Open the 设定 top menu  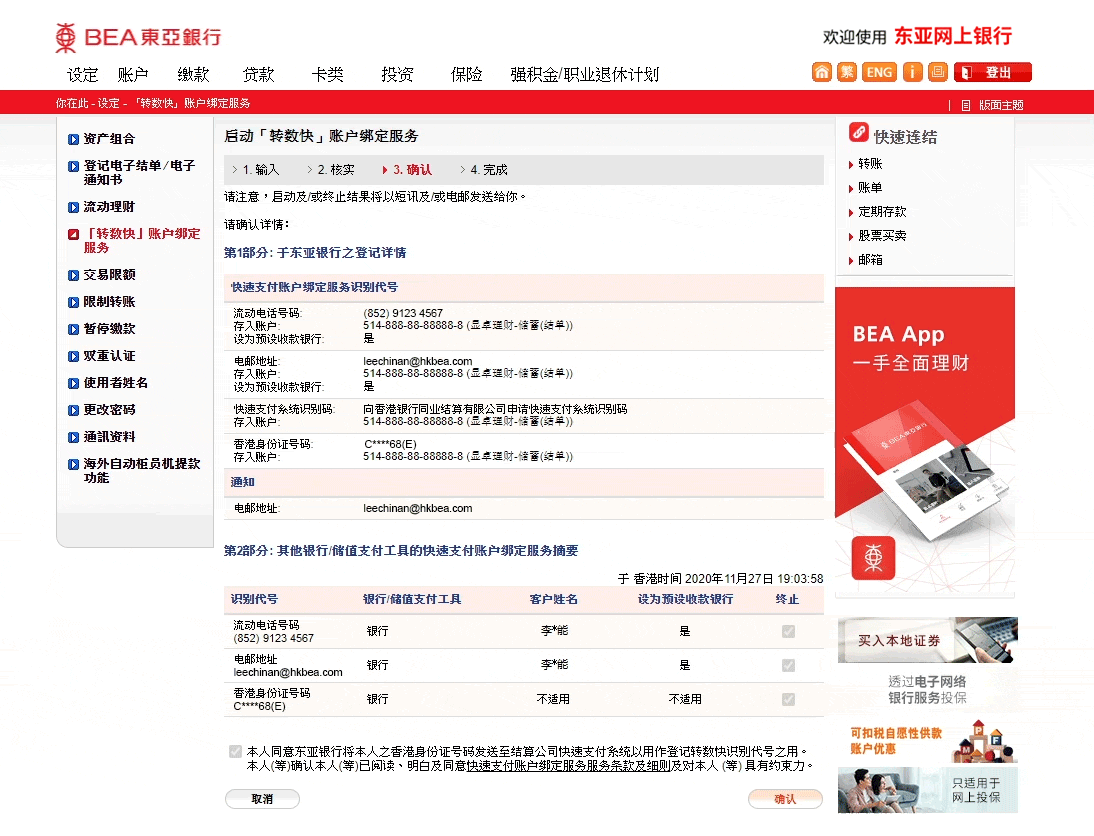[82, 75]
